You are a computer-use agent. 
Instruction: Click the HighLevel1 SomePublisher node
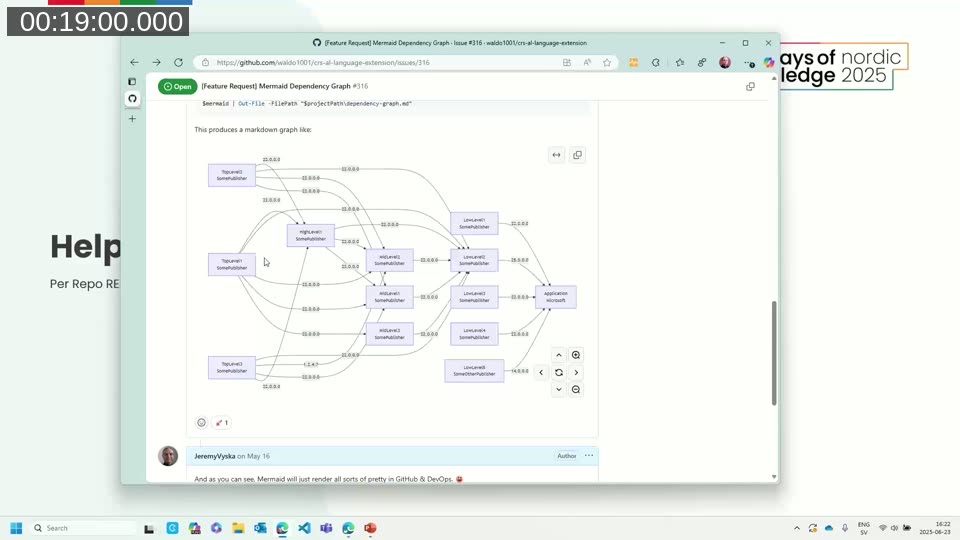tap(311, 235)
